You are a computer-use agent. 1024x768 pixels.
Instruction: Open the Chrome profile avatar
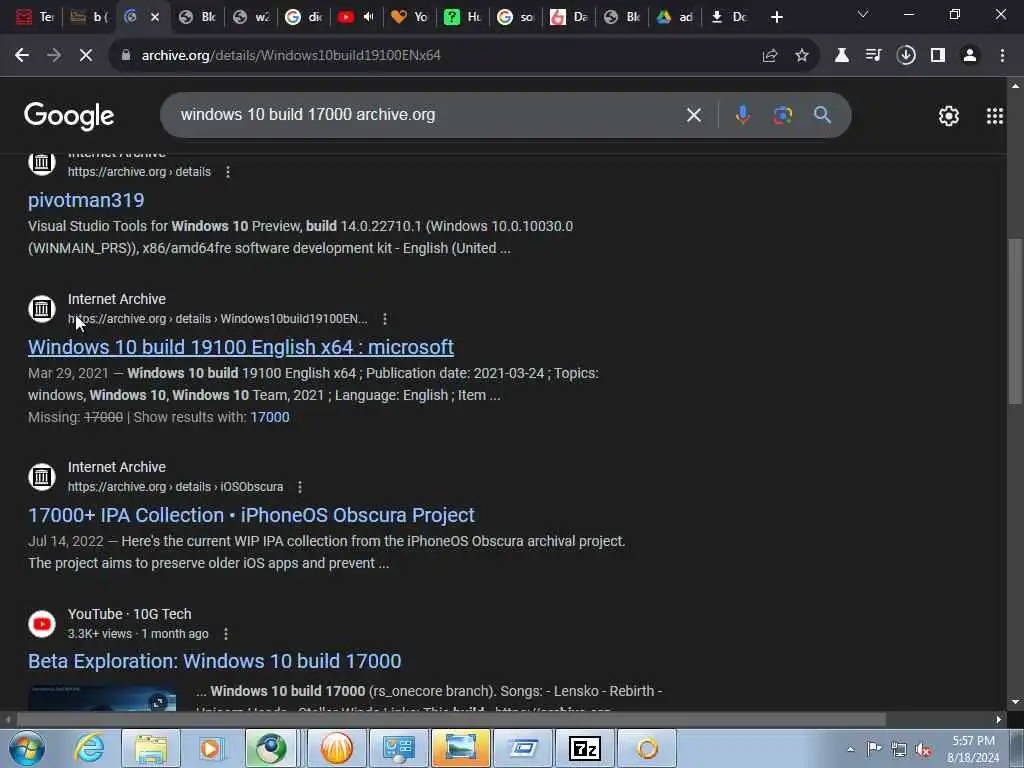pyautogui.click(x=970, y=56)
